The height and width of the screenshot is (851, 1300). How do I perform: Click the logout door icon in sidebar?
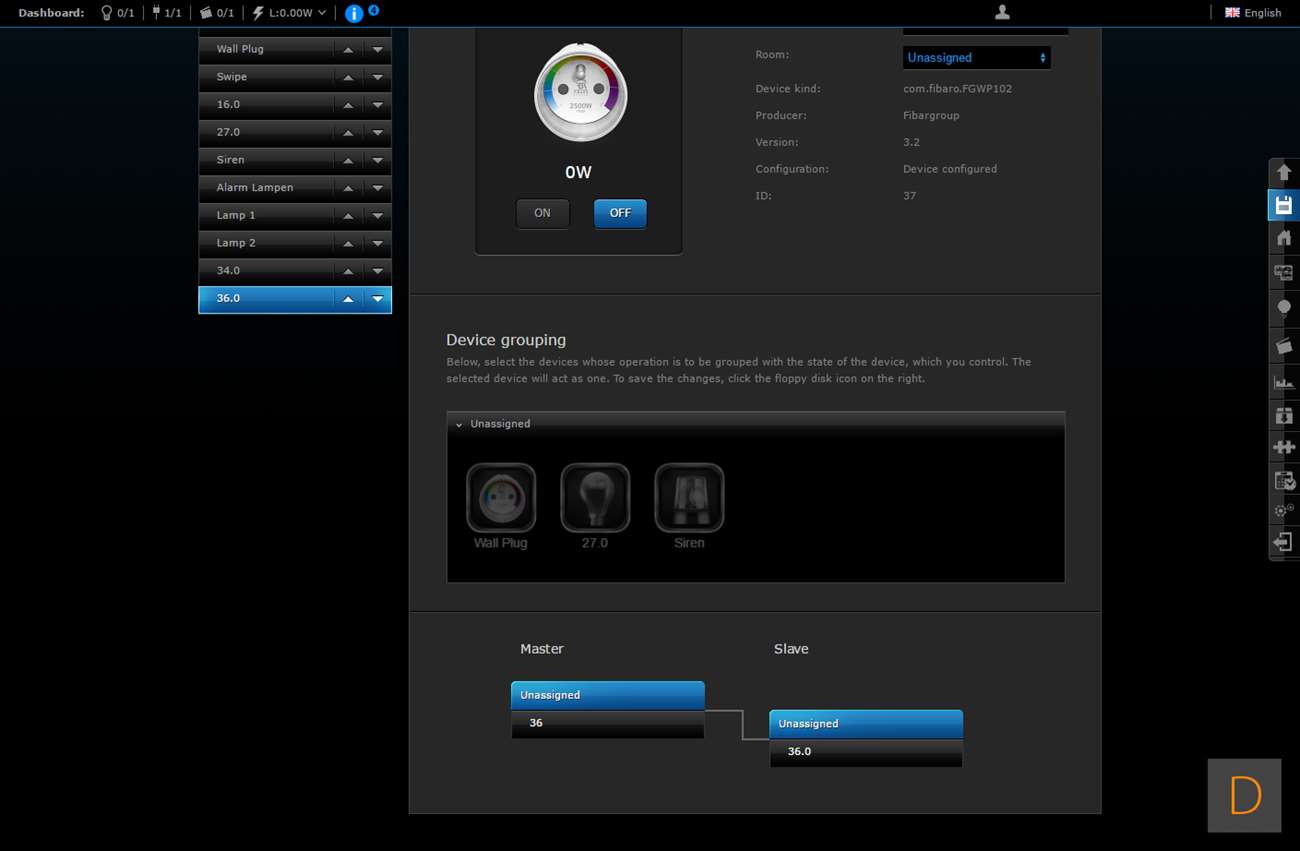[1284, 542]
